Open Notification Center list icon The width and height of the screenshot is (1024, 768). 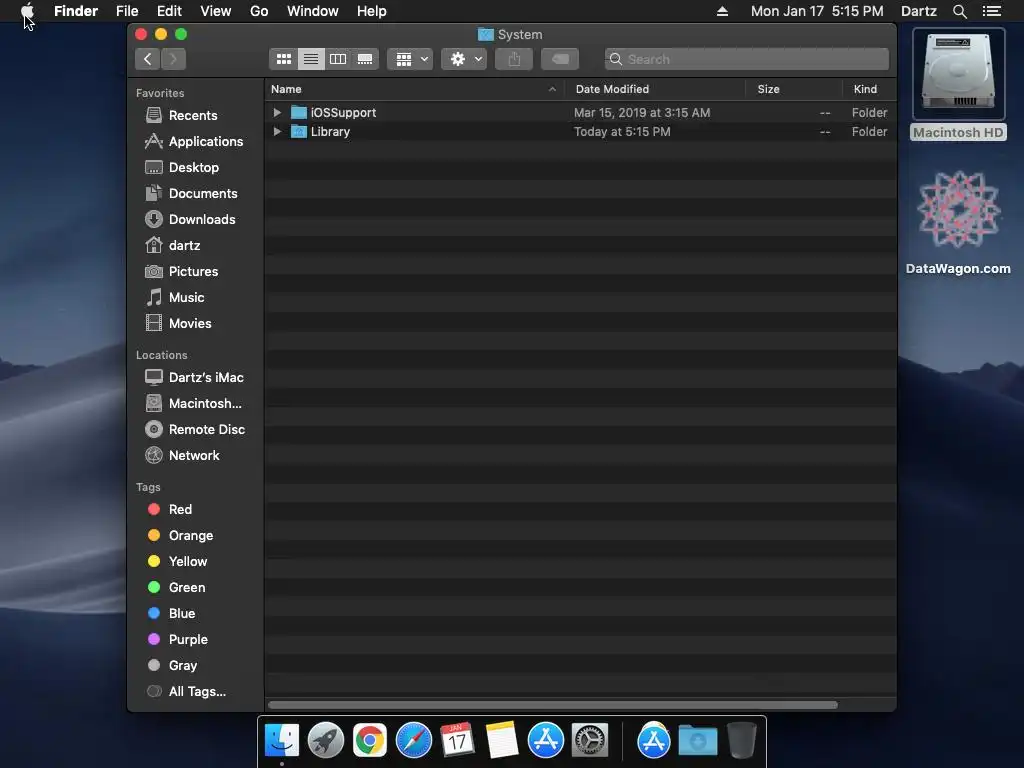click(x=992, y=11)
